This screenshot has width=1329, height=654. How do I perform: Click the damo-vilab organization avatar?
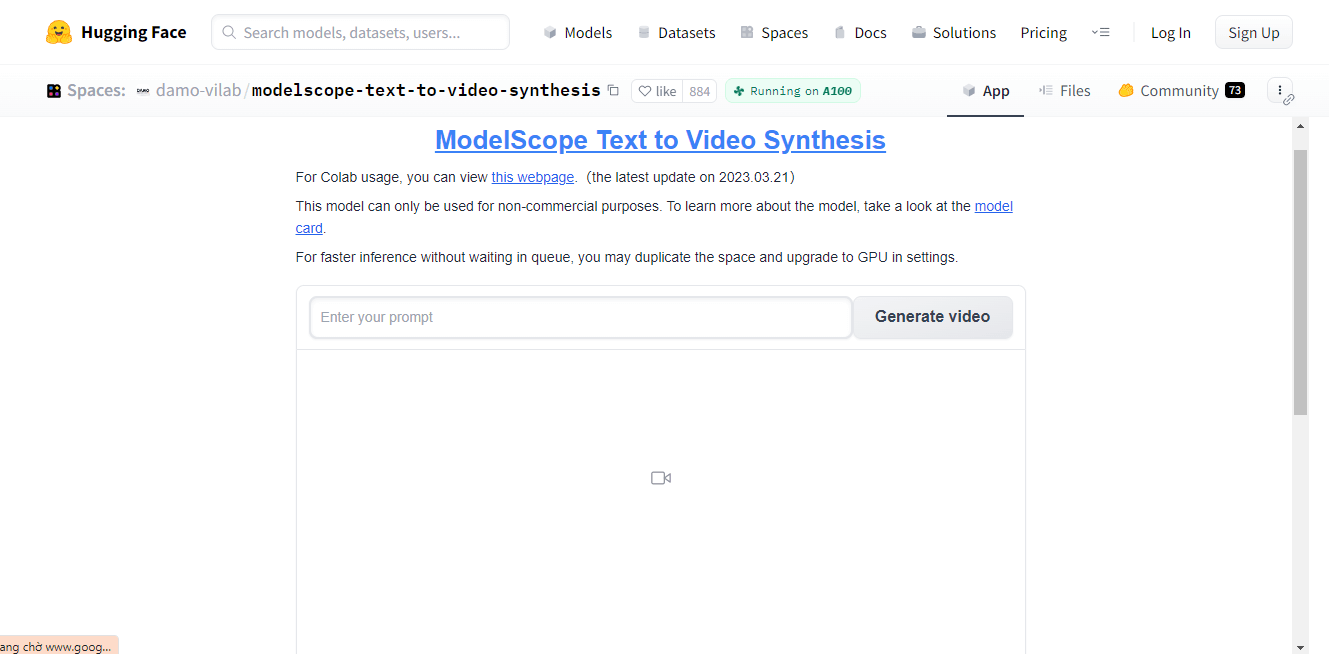point(143,91)
